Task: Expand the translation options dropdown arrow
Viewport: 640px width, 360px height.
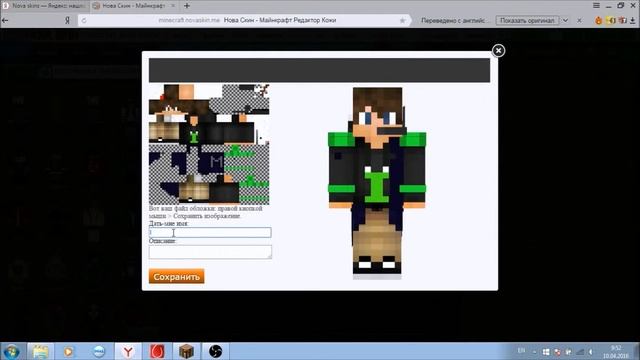Action: coord(566,20)
